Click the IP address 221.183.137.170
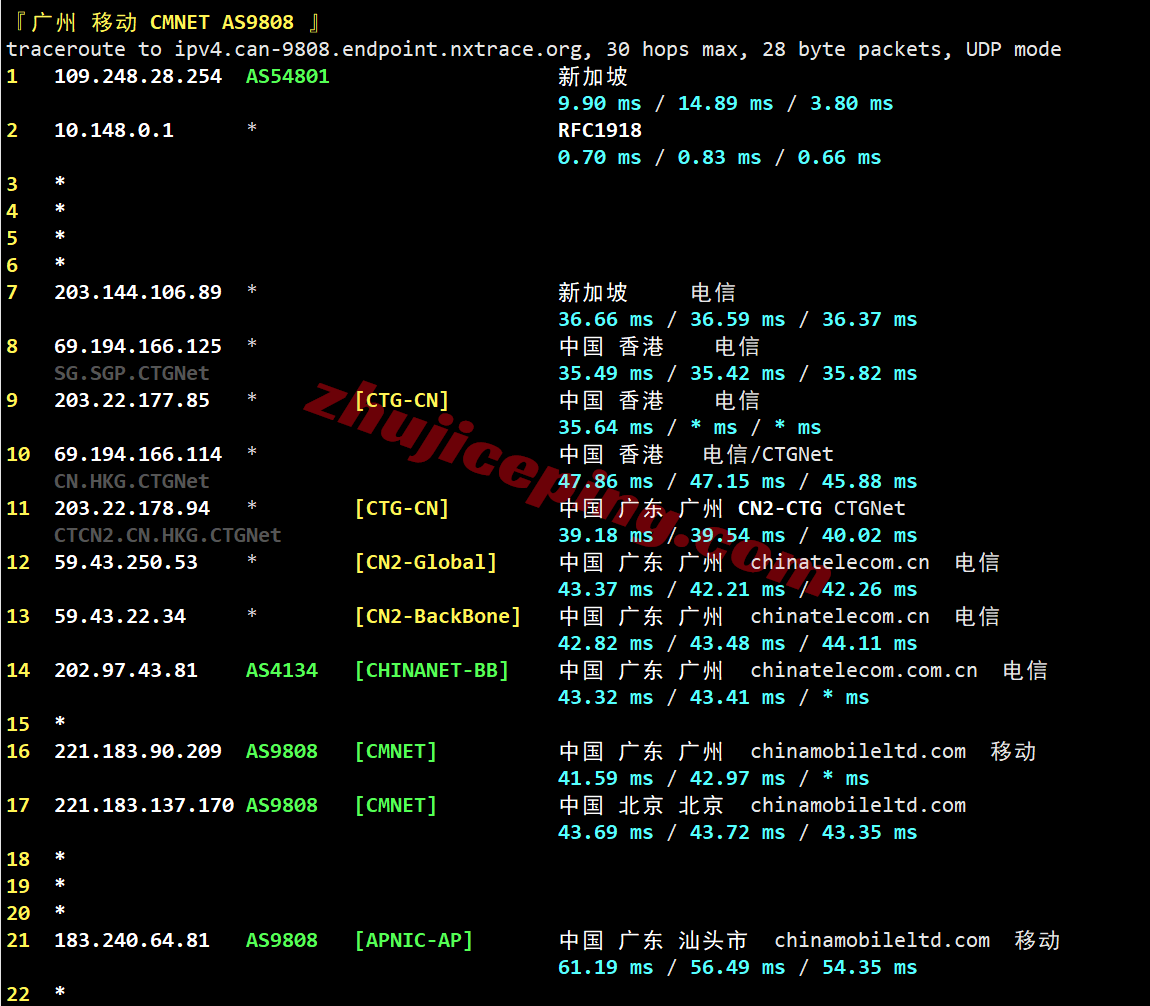Screen dimensions: 1150x1006 (144, 805)
